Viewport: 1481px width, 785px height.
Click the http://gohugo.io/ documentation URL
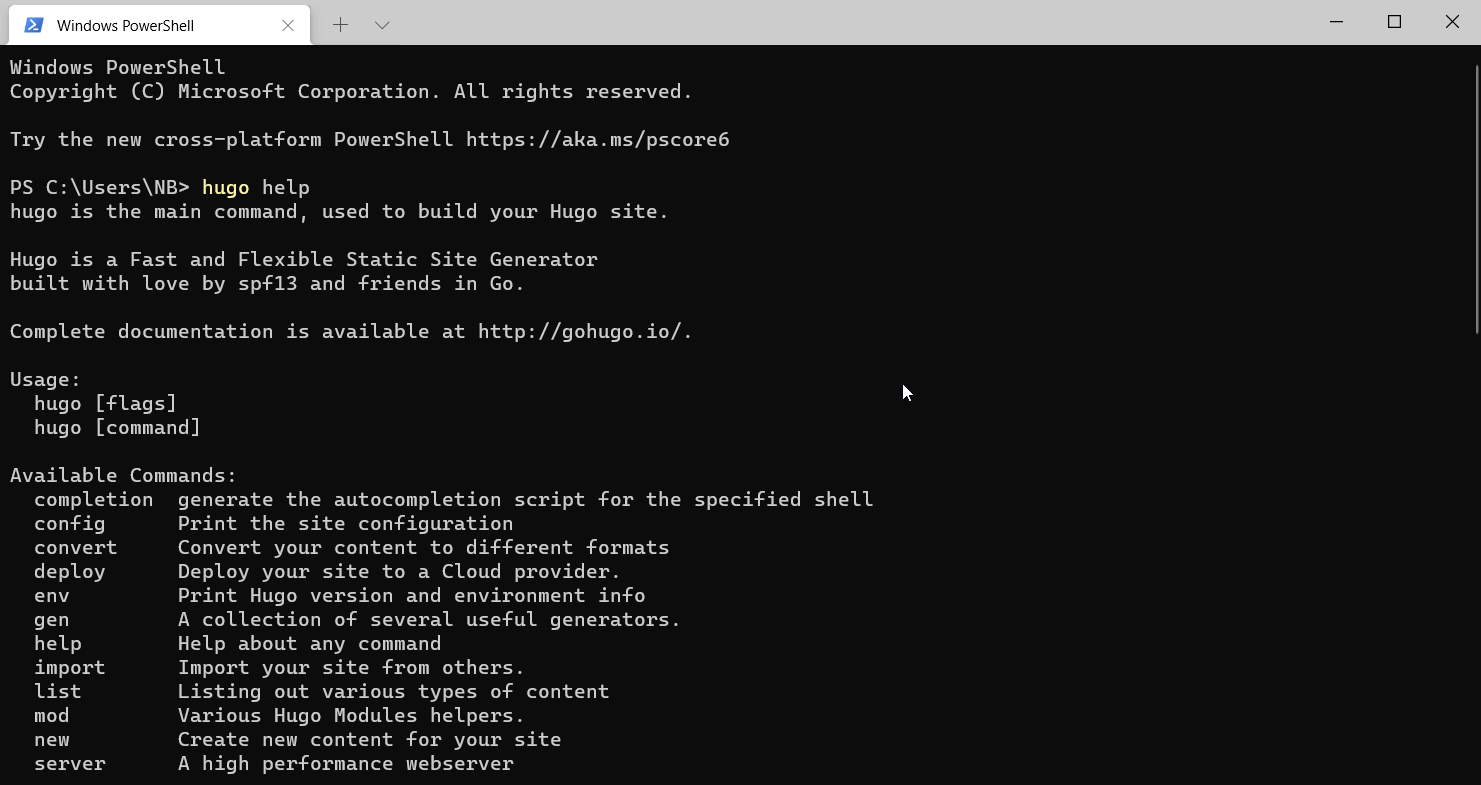pyautogui.click(x=582, y=331)
